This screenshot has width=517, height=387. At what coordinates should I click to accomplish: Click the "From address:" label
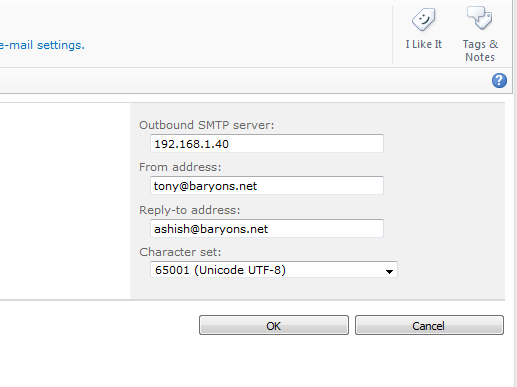180,167
